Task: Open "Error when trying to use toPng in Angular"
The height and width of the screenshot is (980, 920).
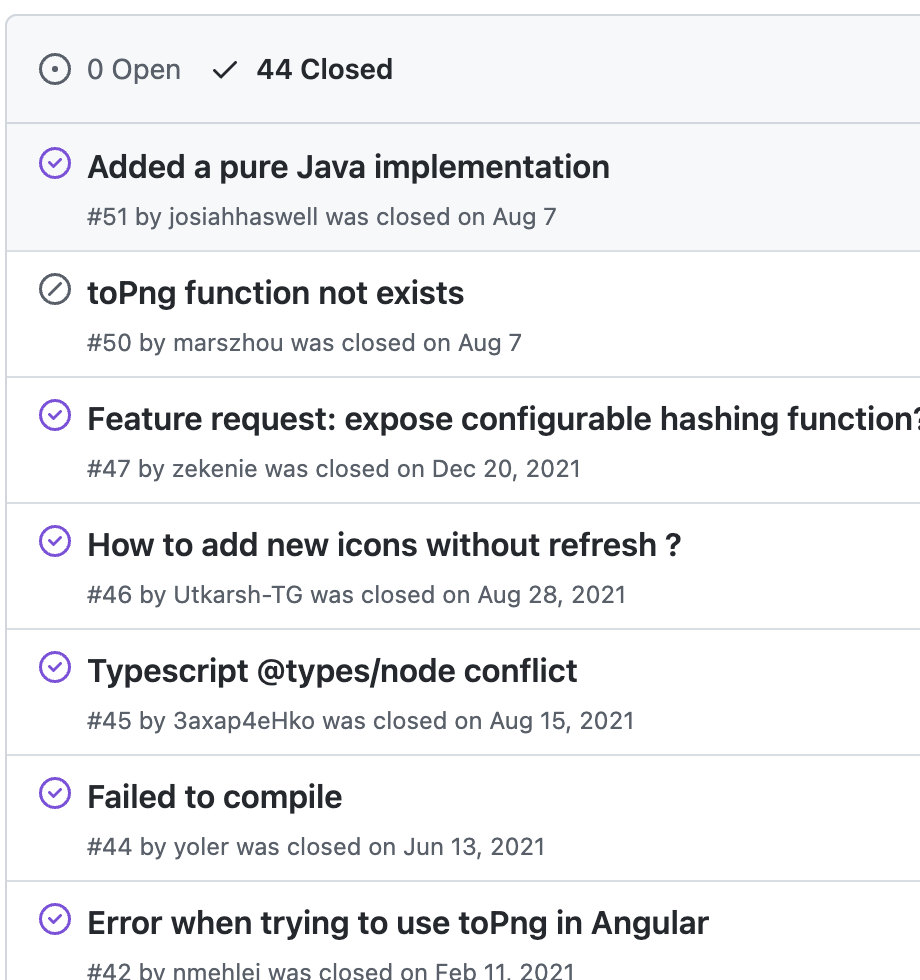Action: 398,923
